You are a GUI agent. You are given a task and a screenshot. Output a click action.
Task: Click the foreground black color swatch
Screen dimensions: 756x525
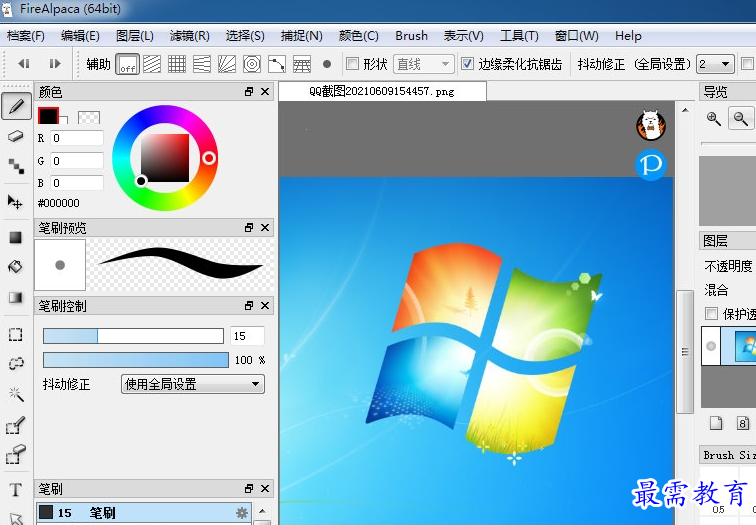48,116
